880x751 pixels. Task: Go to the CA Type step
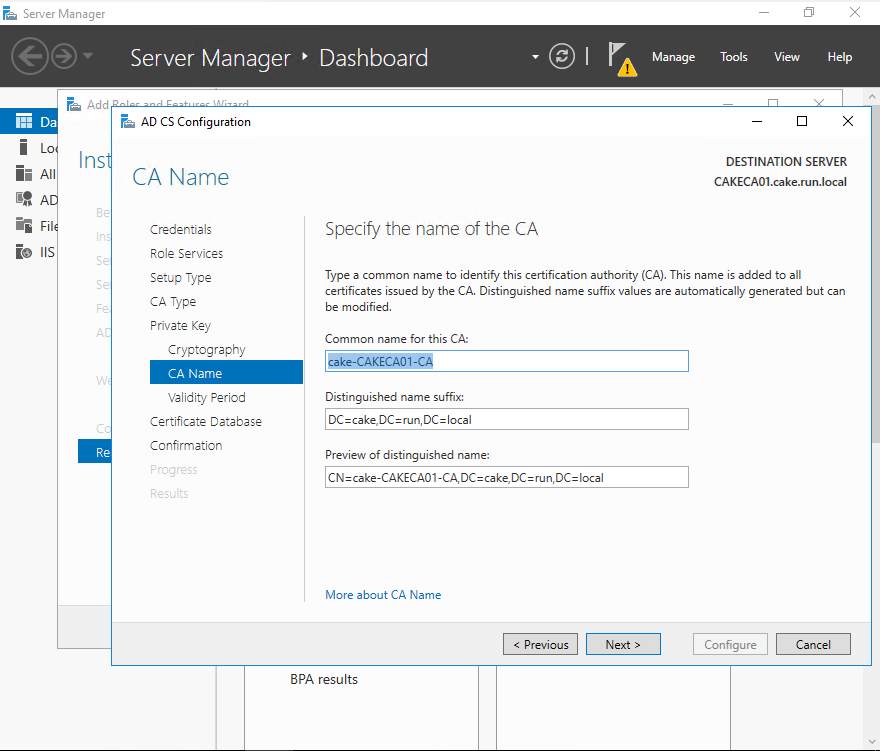173,301
